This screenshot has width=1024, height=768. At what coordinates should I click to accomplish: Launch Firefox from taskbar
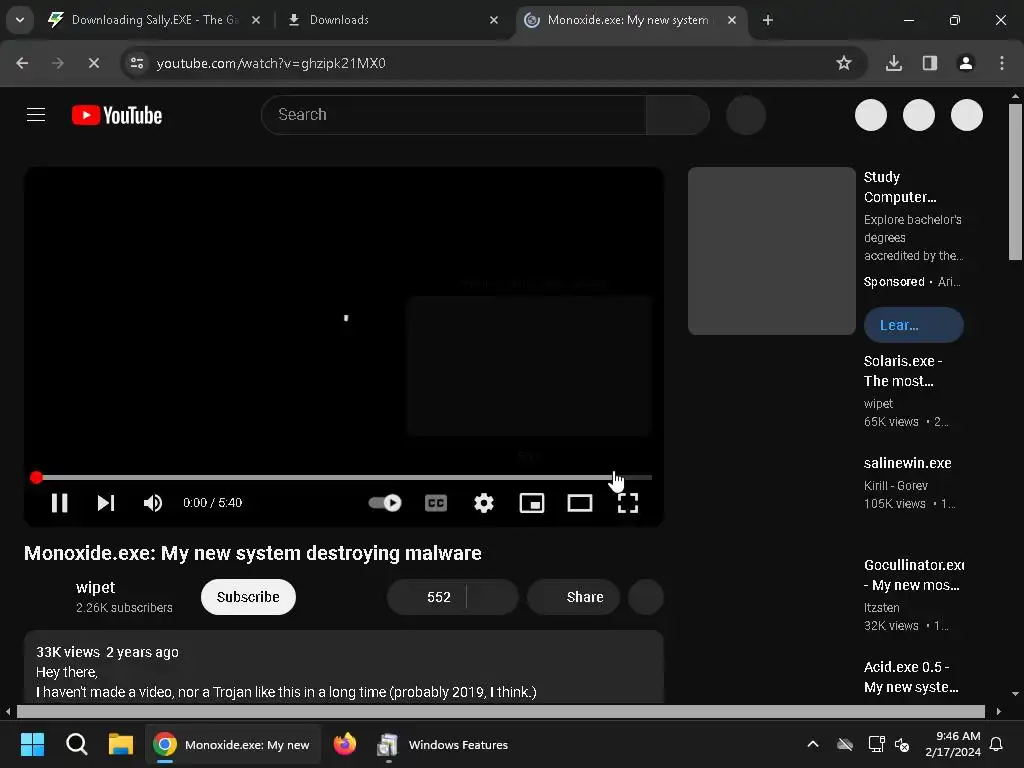click(x=345, y=744)
